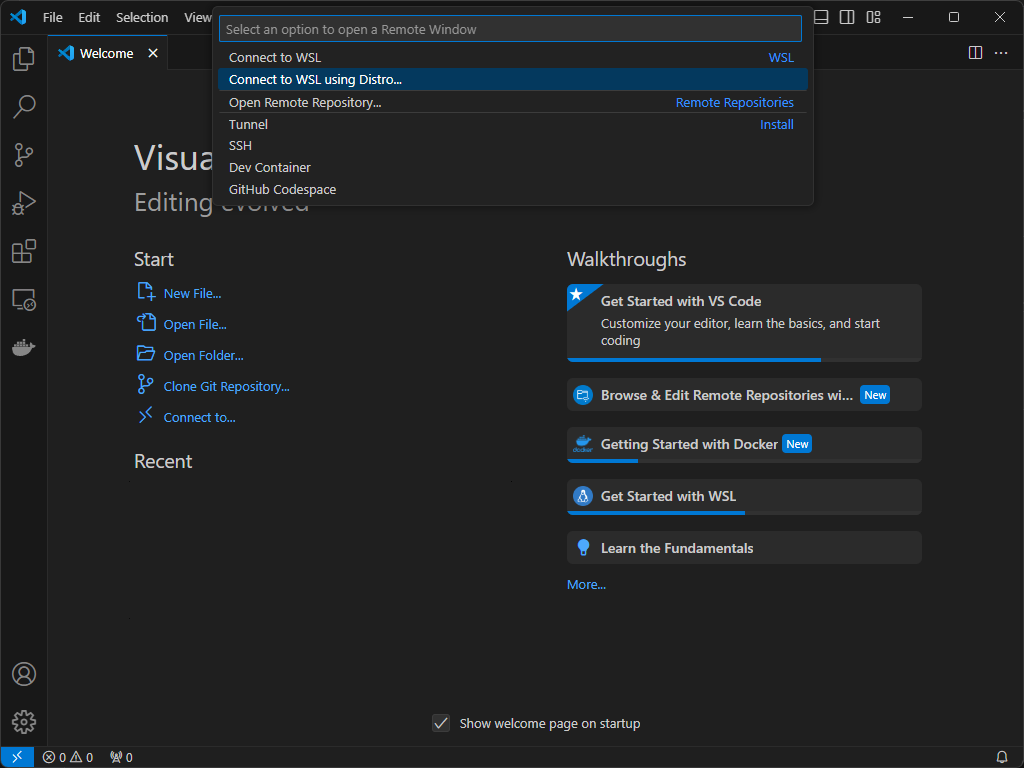Choose Tunnel option in remote picker
This screenshot has height=768, width=1024.
513,124
